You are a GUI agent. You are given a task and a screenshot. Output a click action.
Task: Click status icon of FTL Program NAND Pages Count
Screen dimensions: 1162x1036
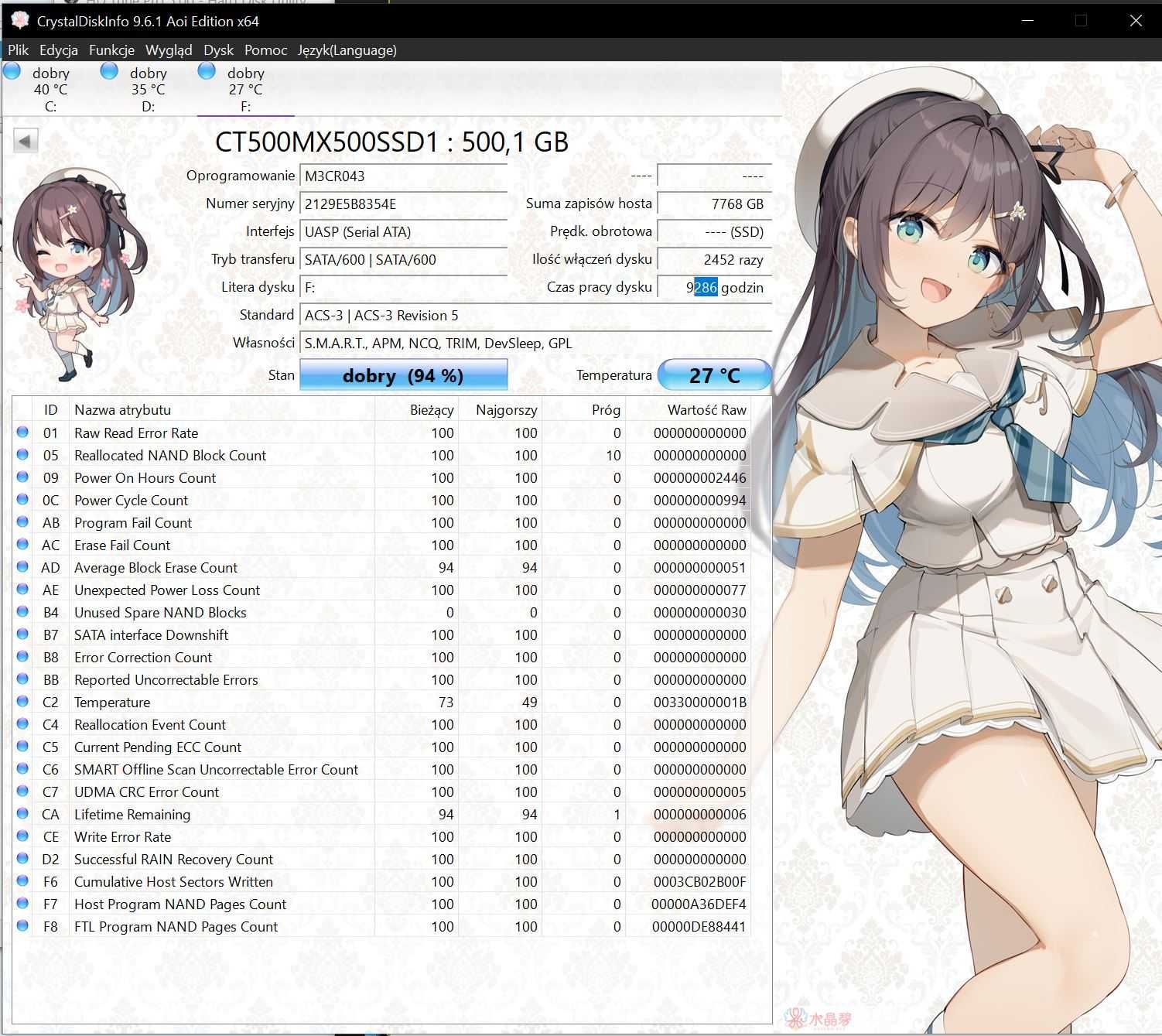pyautogui.click(x=22, y=926)
